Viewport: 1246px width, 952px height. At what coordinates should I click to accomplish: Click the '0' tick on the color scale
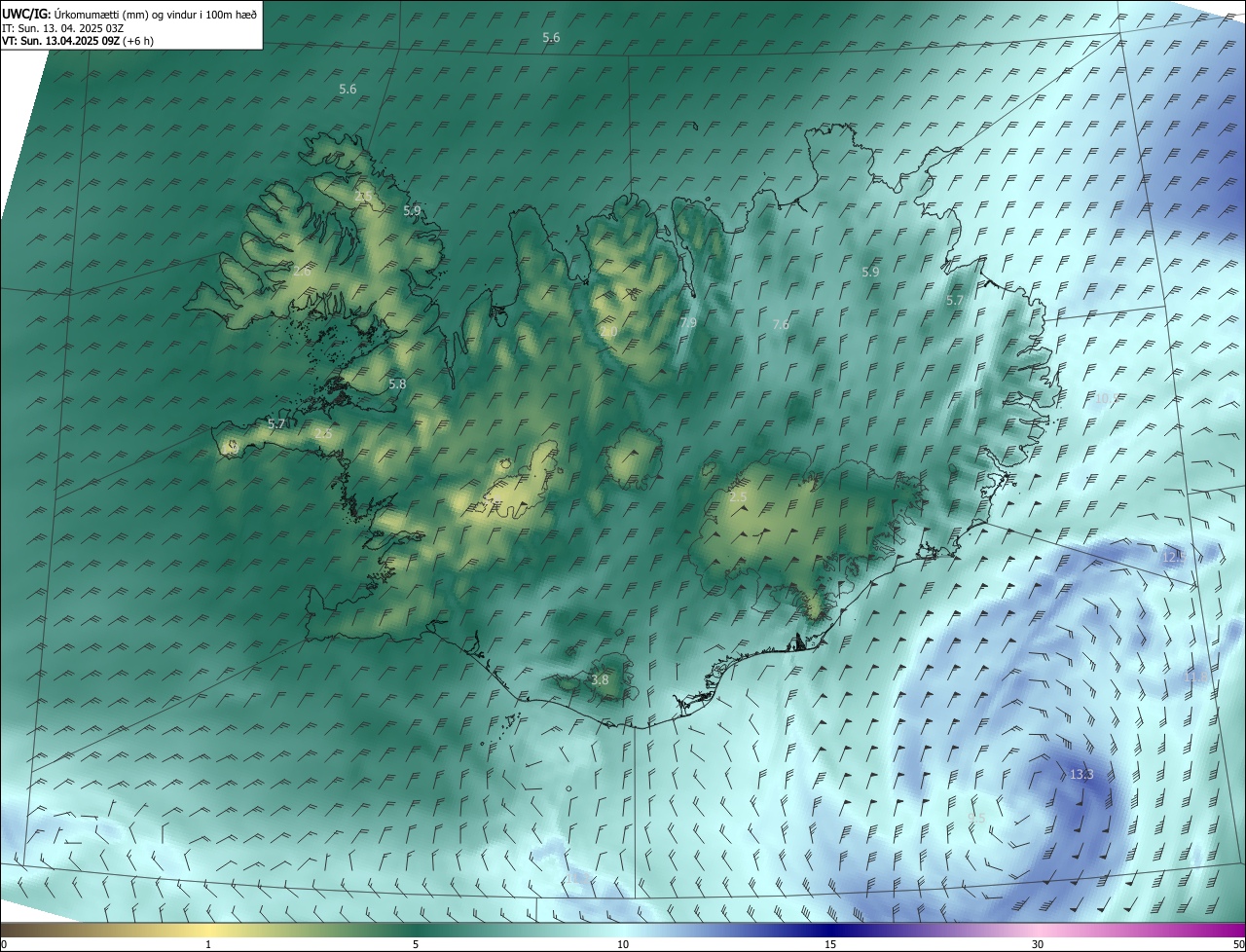tap(4, 944)
